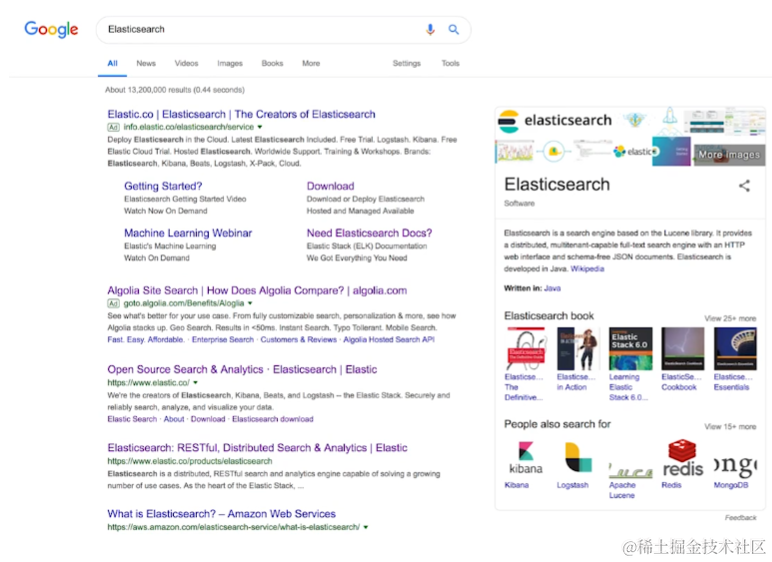Switch to the News tab
Image resolution: width=772 pixels, height=562 pixels.
tap(146, 63)
